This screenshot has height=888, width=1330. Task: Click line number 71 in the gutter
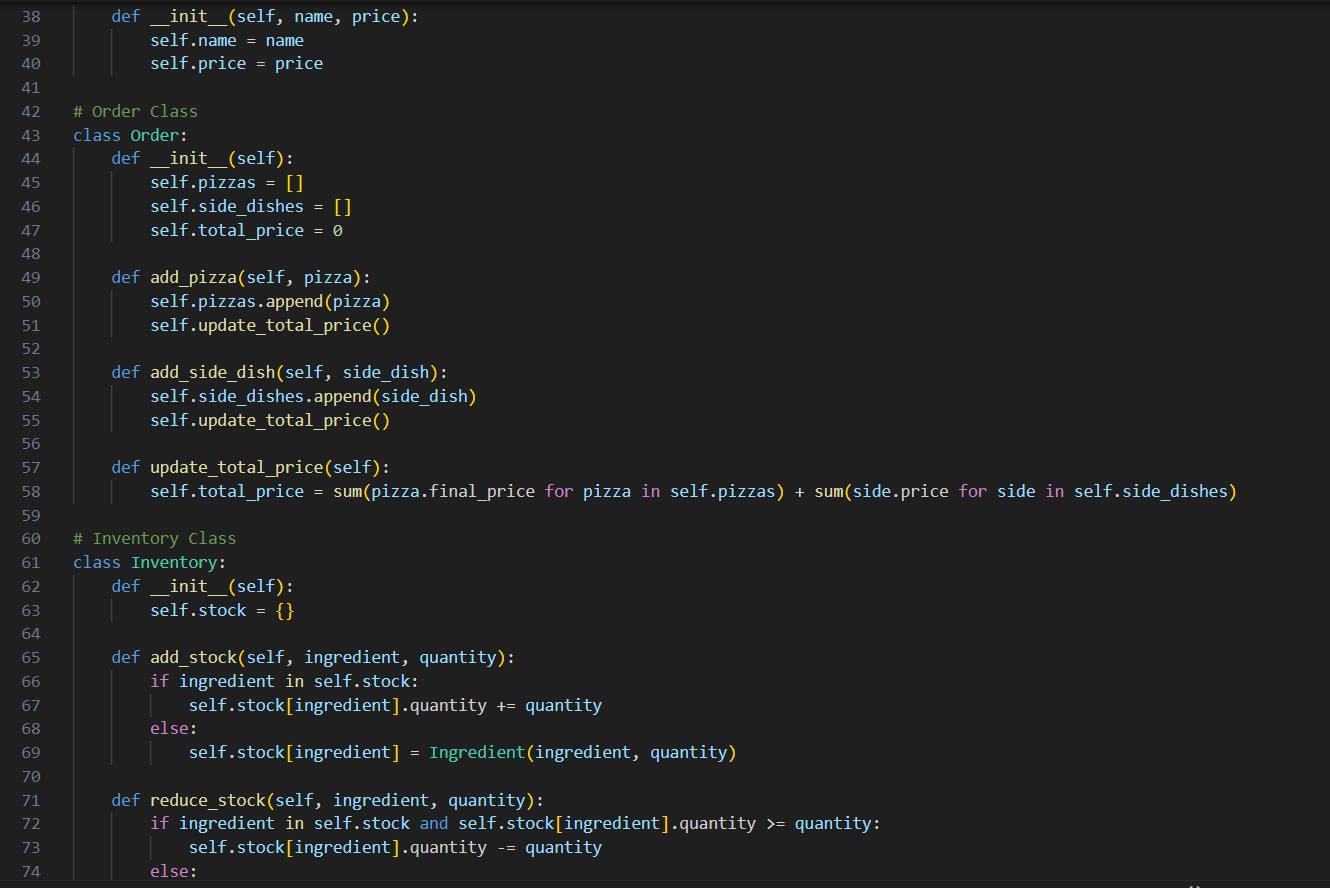[x=30, y=800]
